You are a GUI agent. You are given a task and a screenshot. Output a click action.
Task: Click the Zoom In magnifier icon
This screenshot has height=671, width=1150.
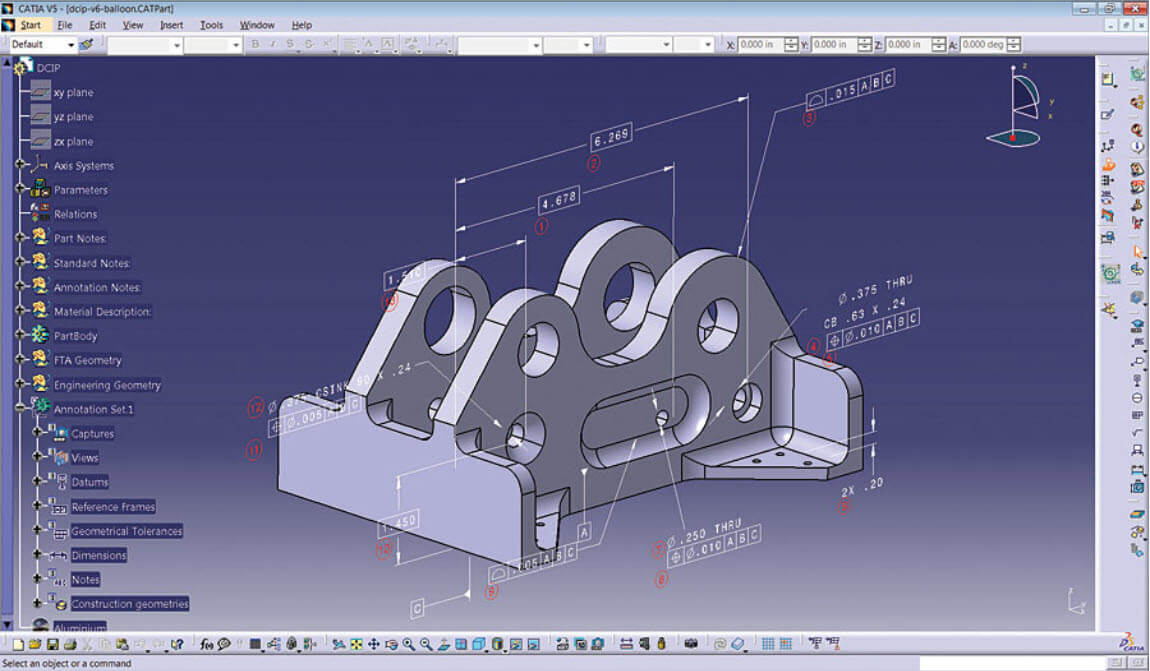(x=408, y=644)
